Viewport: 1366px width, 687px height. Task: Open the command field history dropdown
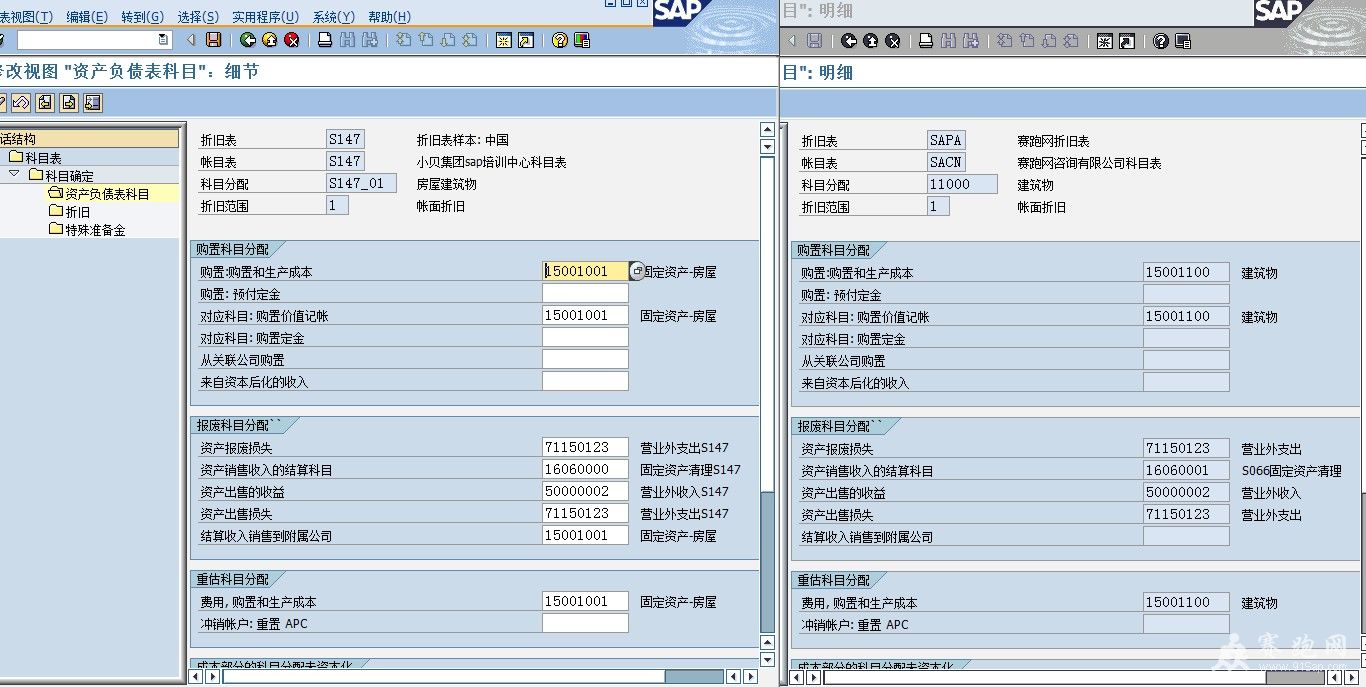[164, 40]
